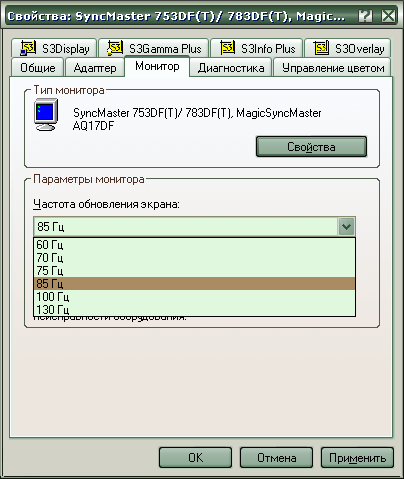Image resolution: width=404 pixels, height=479 pixels.
Task: Click the OK button
Action: [195, 458]
